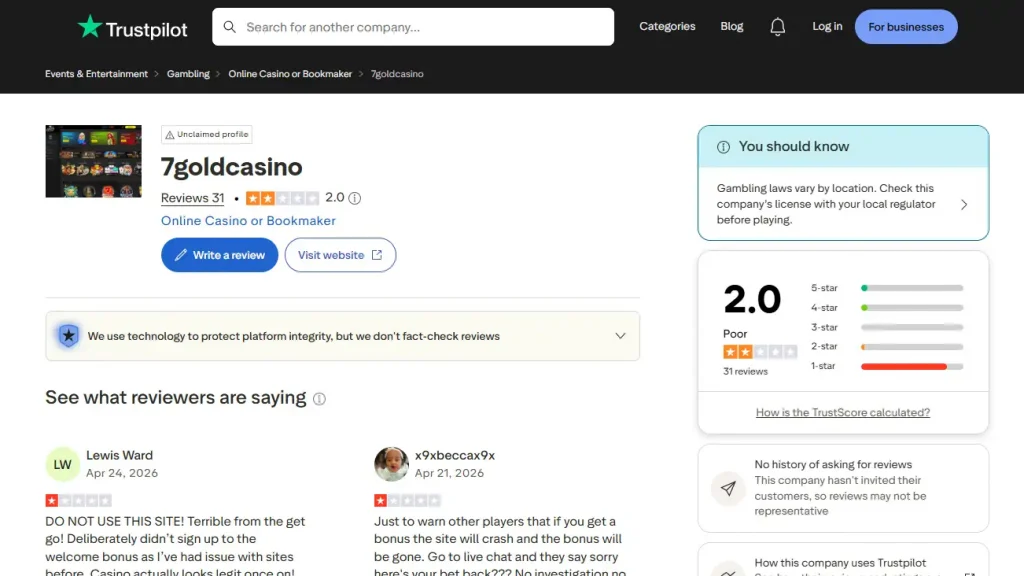Expand the platform integrity notice chevron
This screenshot has width=1024, height=576.
pos(620,336)
